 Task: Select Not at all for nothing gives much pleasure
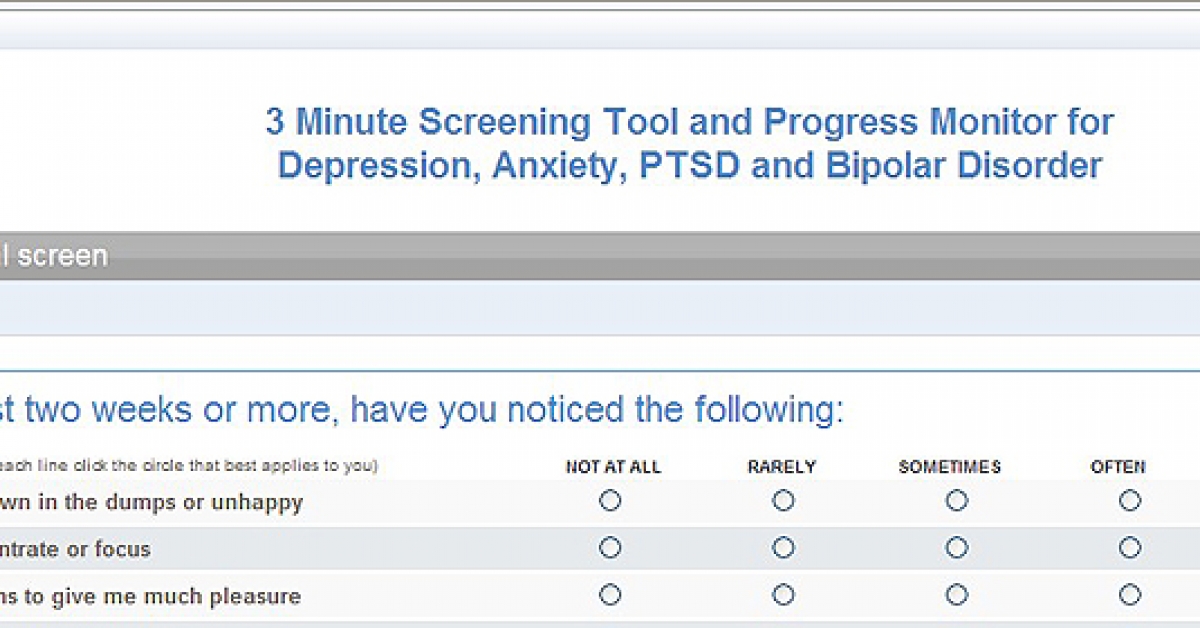coord(611,594)
